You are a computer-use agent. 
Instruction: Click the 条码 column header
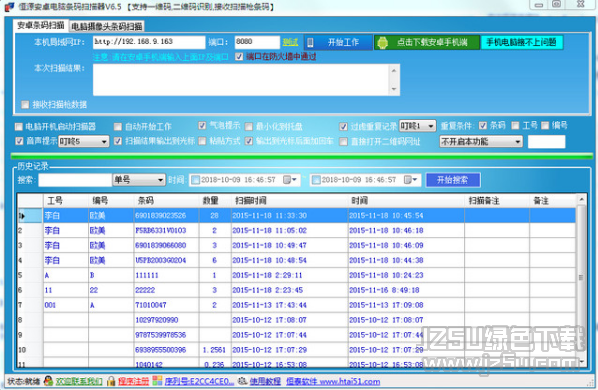tap(166, 201)
